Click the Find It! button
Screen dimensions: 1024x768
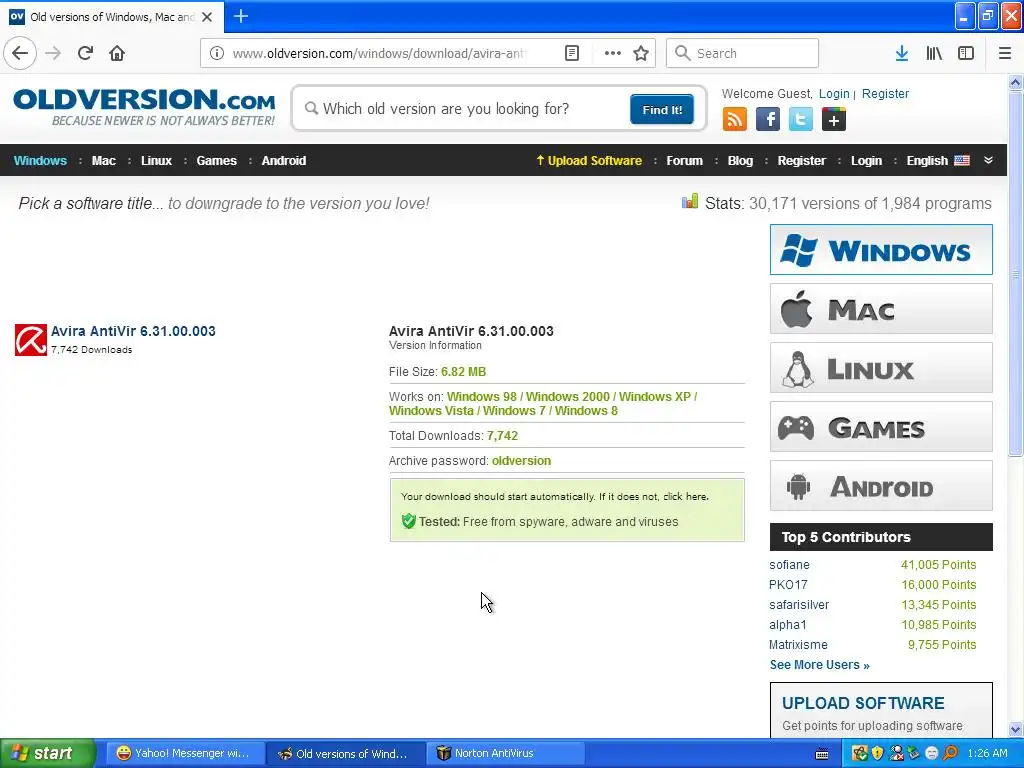tap(662, 109)
